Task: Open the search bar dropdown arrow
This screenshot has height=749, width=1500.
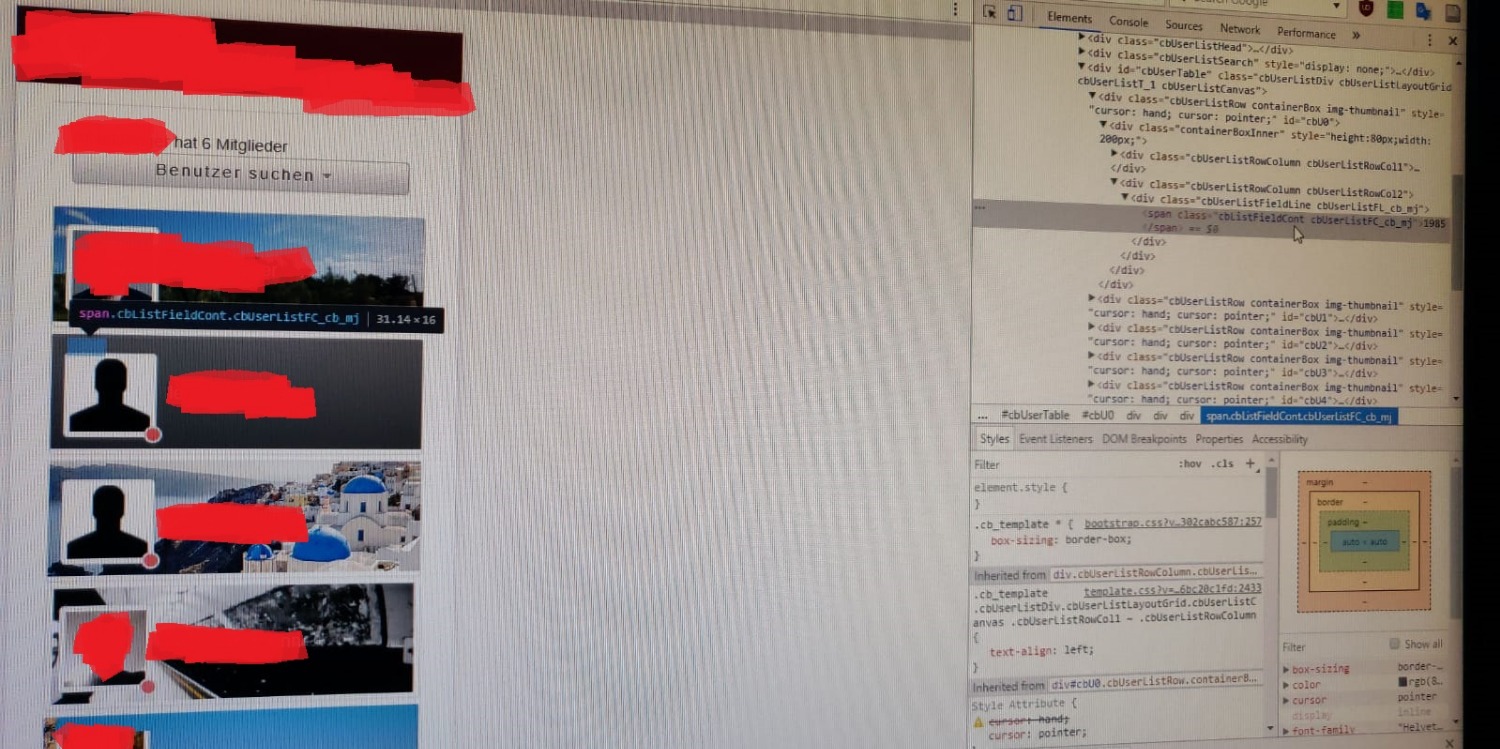Action: point(1336,6)
